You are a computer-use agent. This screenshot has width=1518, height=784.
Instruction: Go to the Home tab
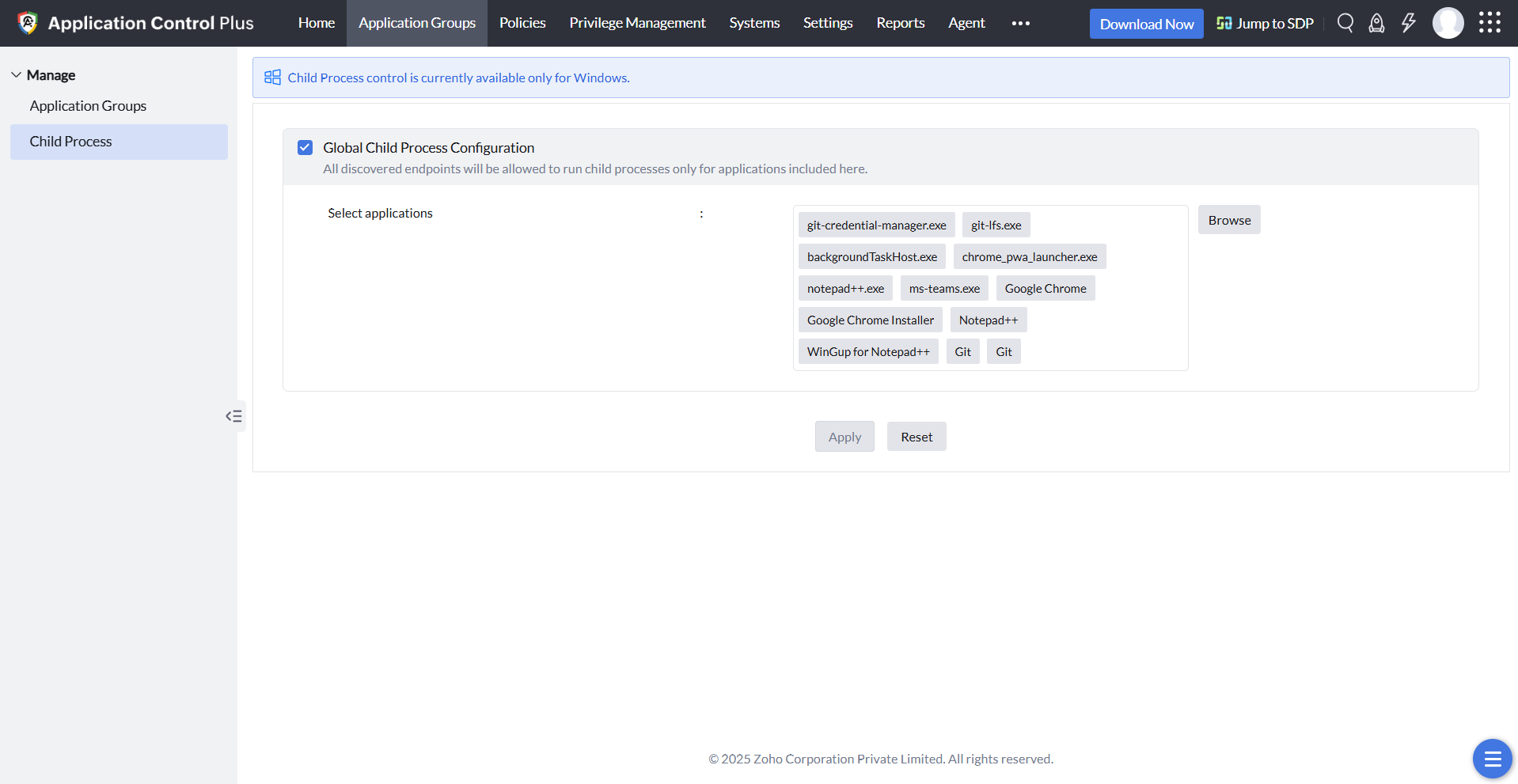(x=317, y=23)
